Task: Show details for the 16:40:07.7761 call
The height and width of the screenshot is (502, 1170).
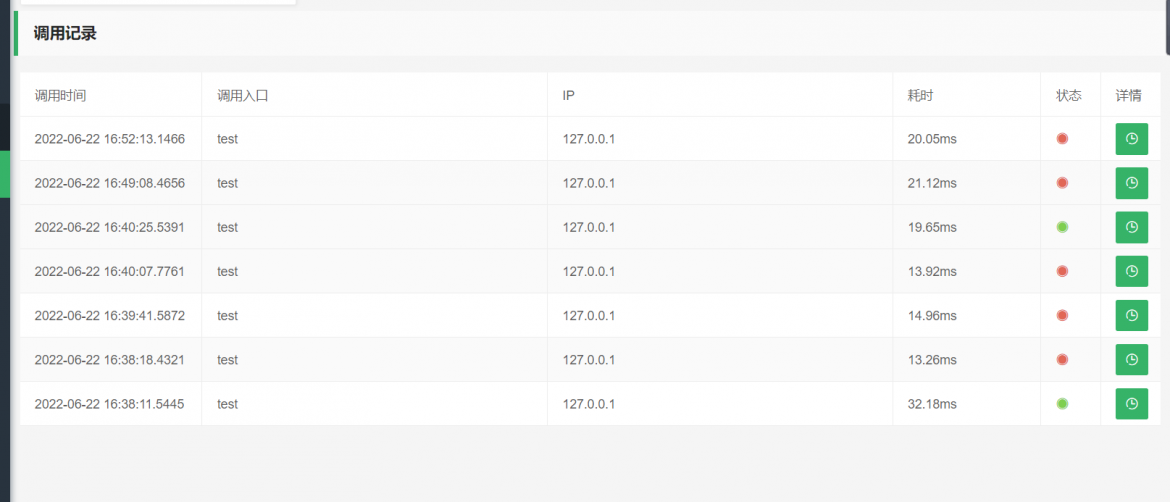Action: (x=1131, y=271)
